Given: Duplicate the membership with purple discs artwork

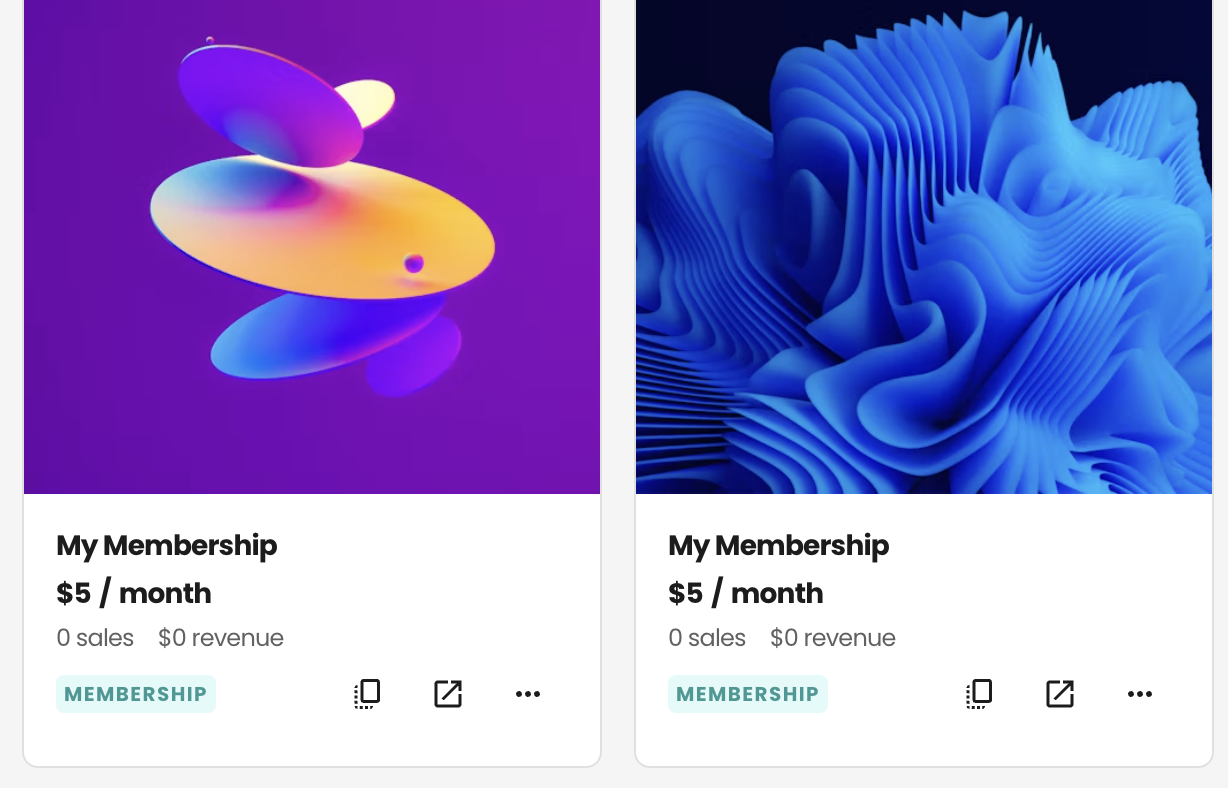Looking at the screenshot, I should 368,694.
